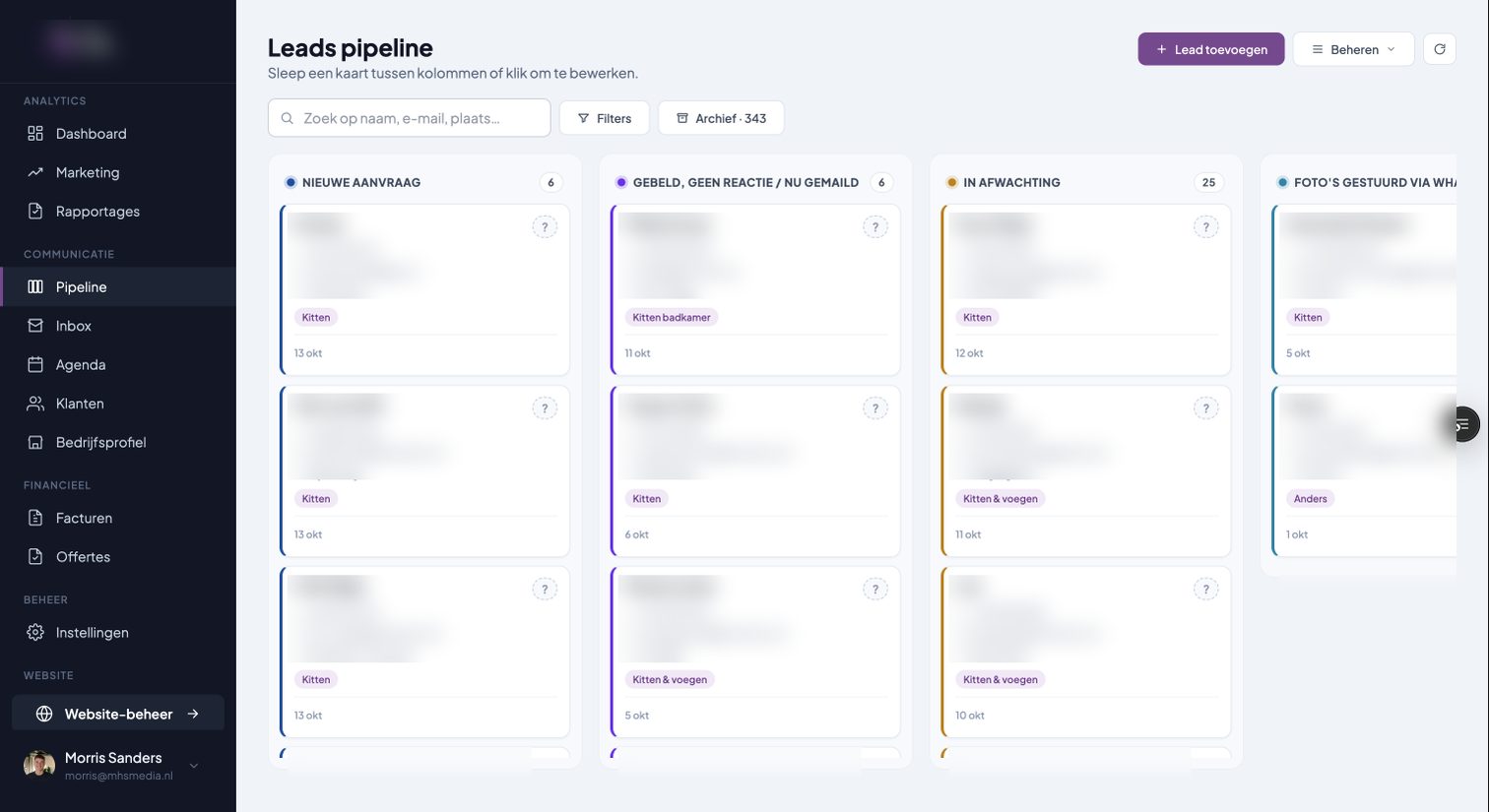Click the Kitten tag on the Foto's gestuurd 5 okt card
1489x812 pixels.
pos(1308,318)
